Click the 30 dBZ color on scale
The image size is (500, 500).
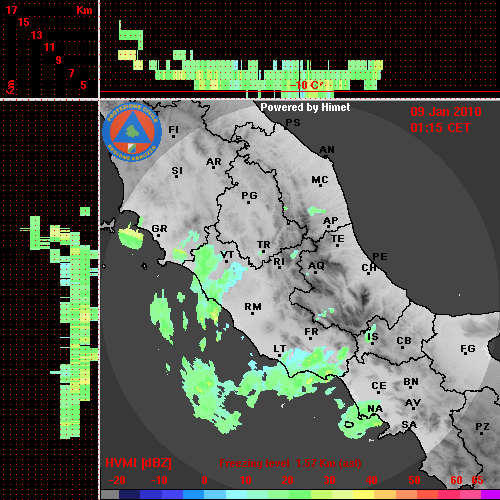pyautogui.click(x=329, y=494)
